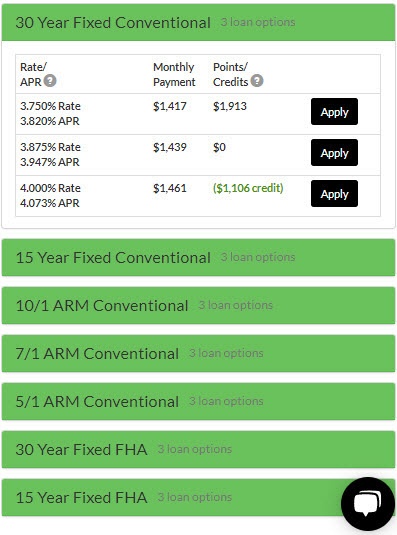Viewport: 397px width, 535px height.
Task: Click the 3.820% APR text
Action: coord(50,121)
